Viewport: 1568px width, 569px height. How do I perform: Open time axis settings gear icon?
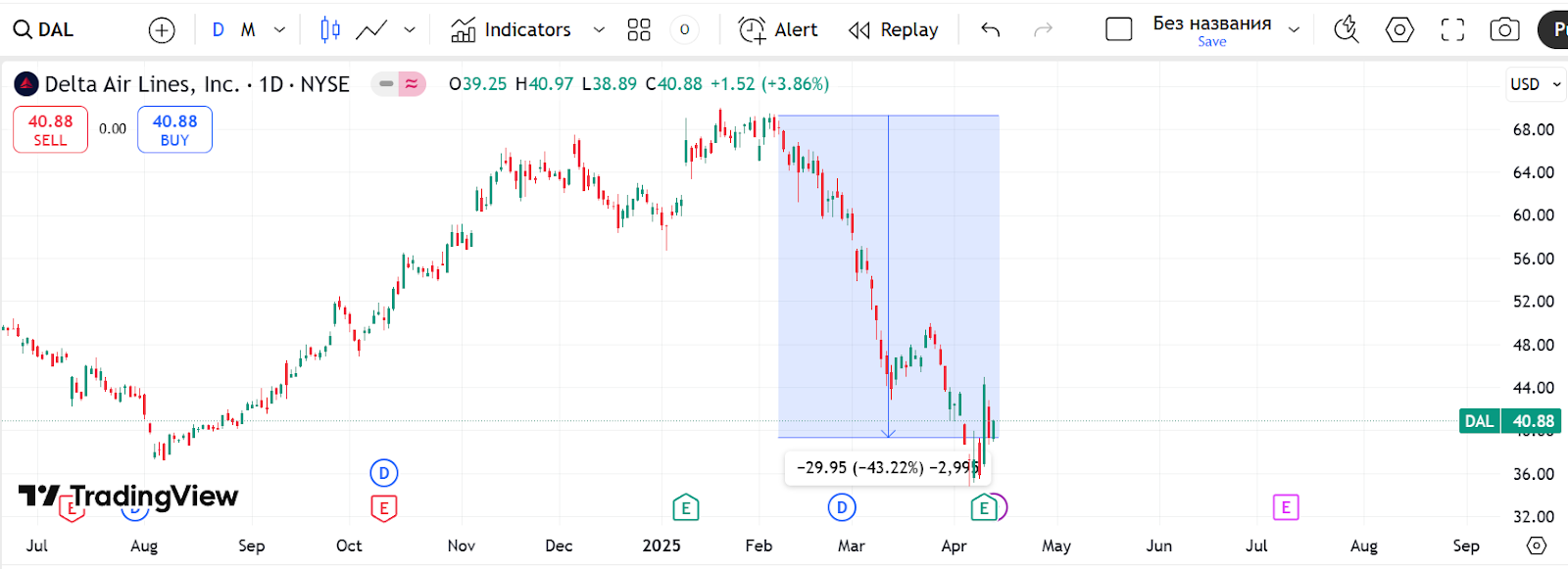pyautogui.click(x=1537, y=545)
